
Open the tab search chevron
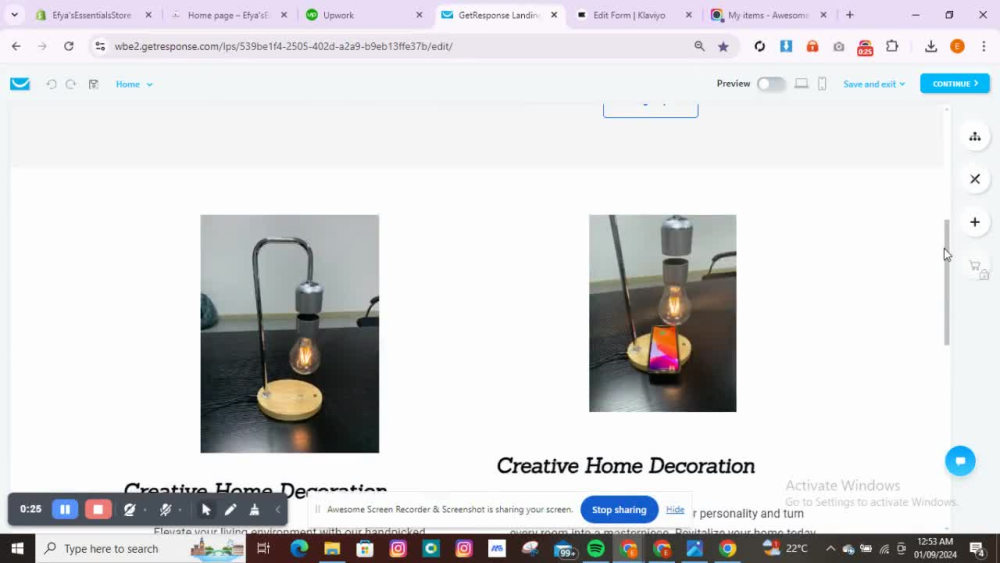point(14,15)
